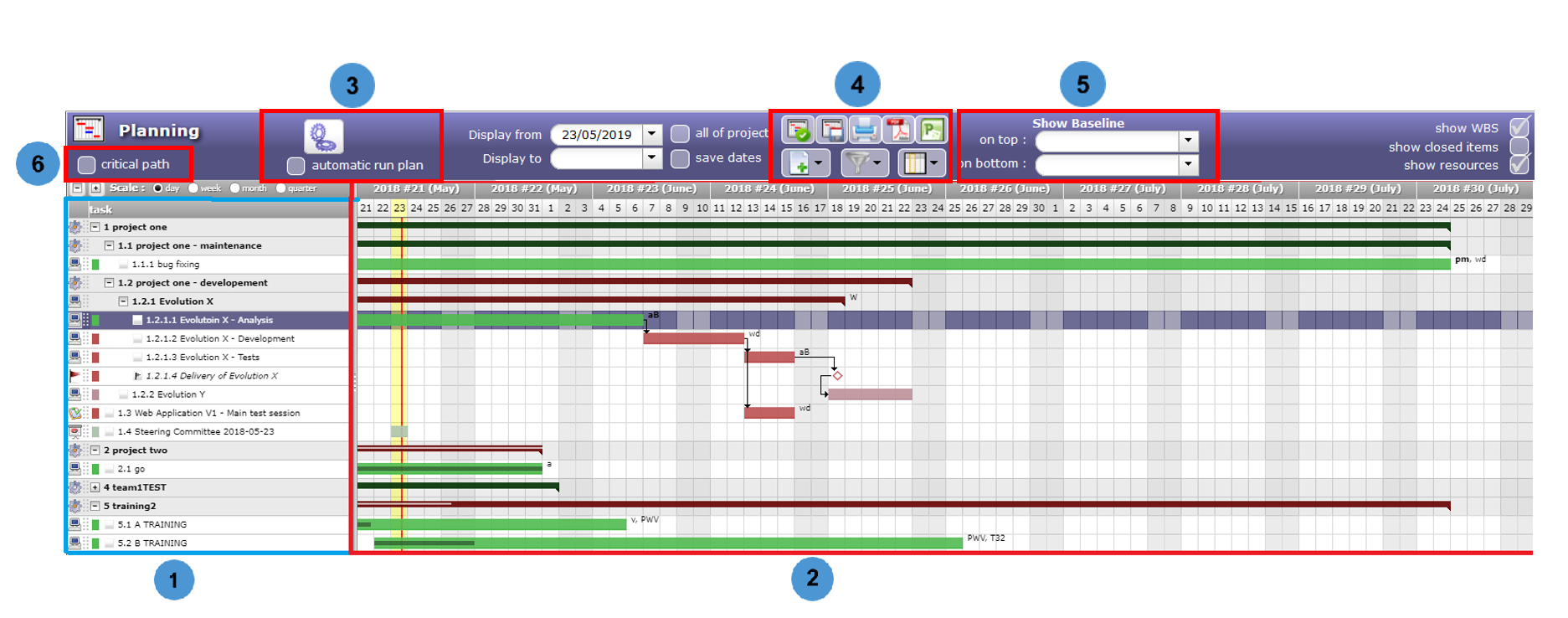Click the activity icon for 1.2.1.2 Evolution X - Development

coord(75,338)
